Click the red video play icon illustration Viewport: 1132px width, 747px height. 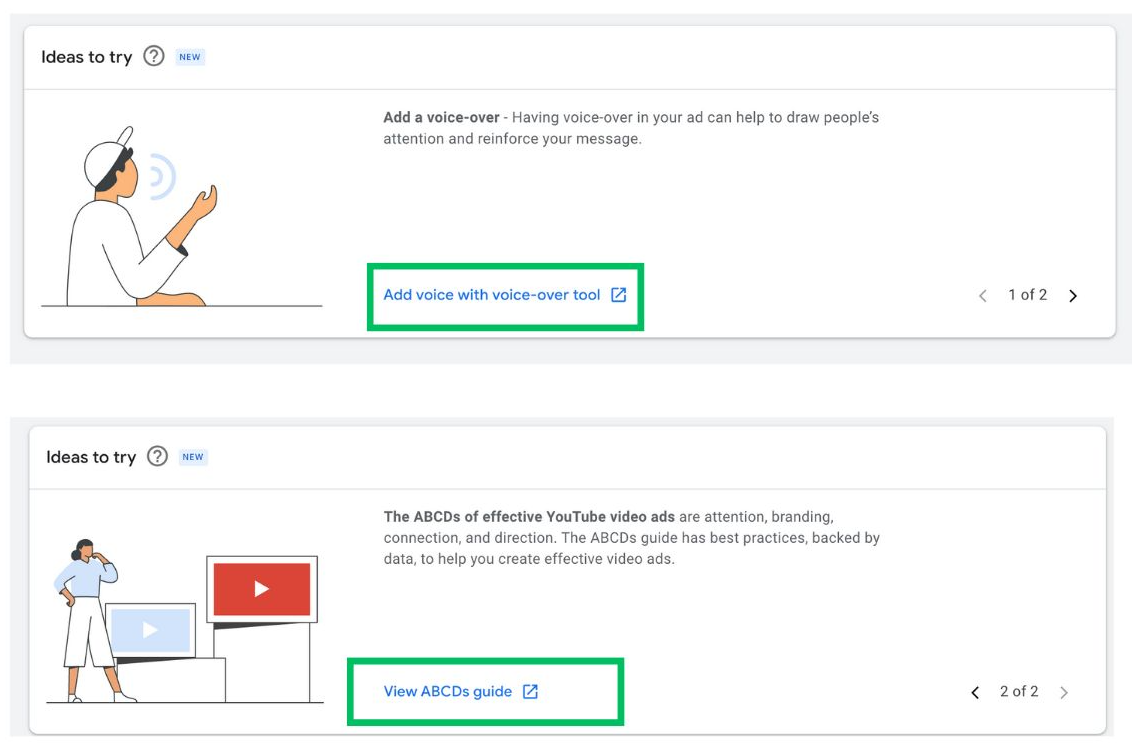coord(262,589)
